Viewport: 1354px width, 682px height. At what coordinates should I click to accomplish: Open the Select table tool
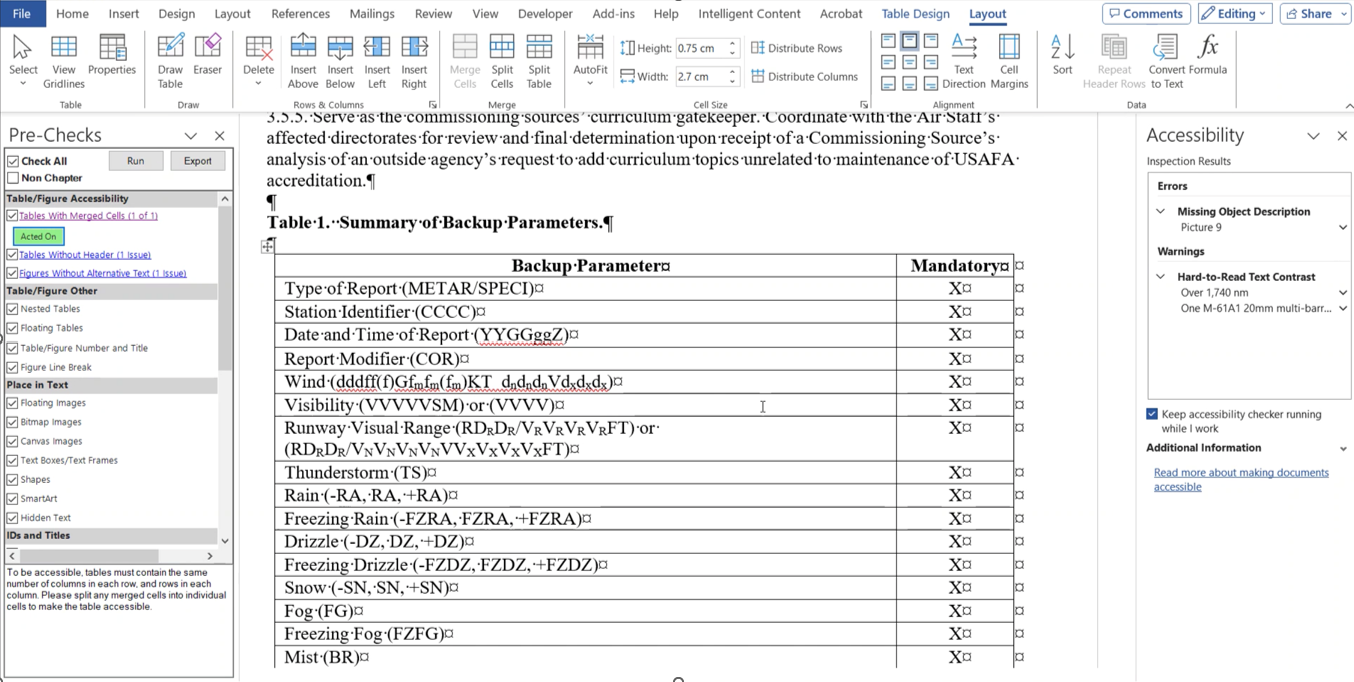click(23, 60)
